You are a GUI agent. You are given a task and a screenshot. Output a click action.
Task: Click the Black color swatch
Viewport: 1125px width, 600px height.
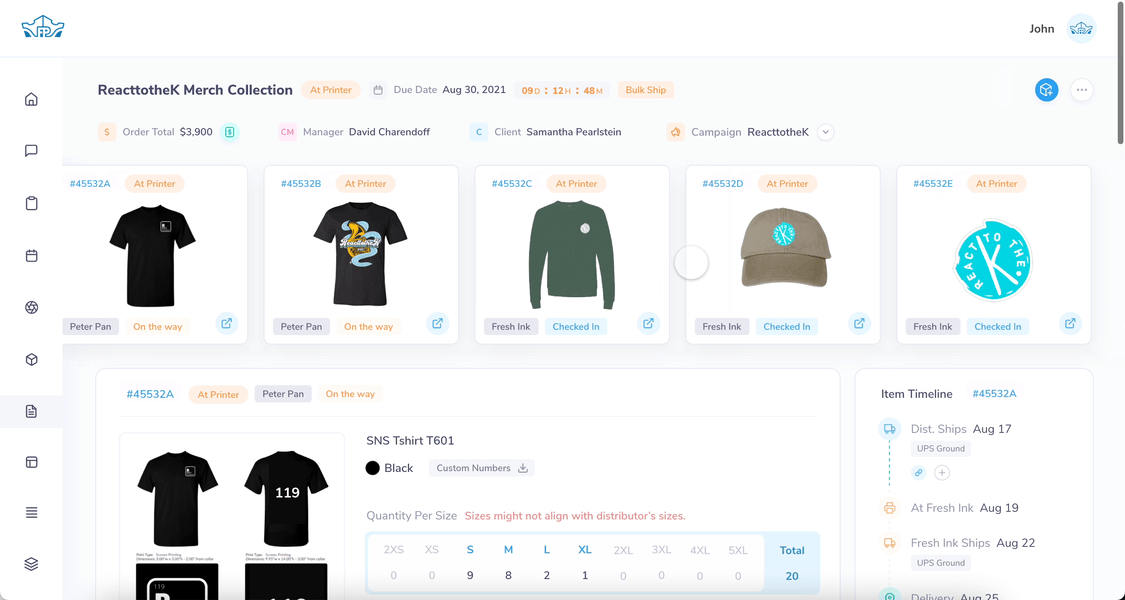tap(372, 468)
